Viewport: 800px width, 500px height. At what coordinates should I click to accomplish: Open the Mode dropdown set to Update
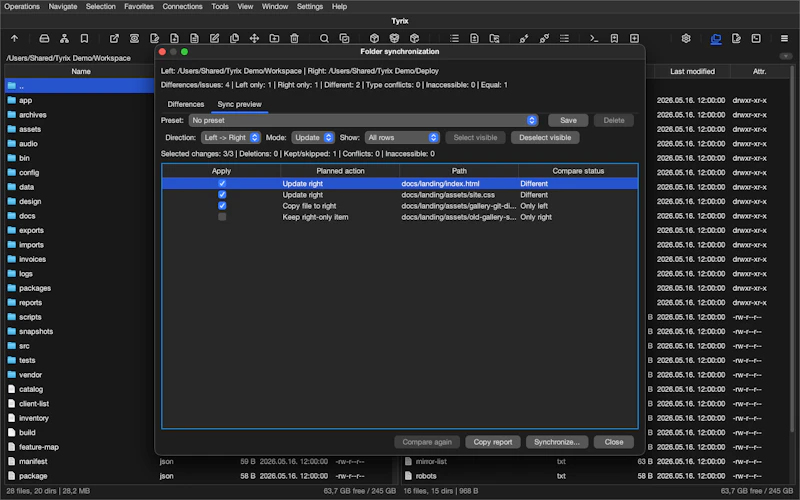[313, 138]
